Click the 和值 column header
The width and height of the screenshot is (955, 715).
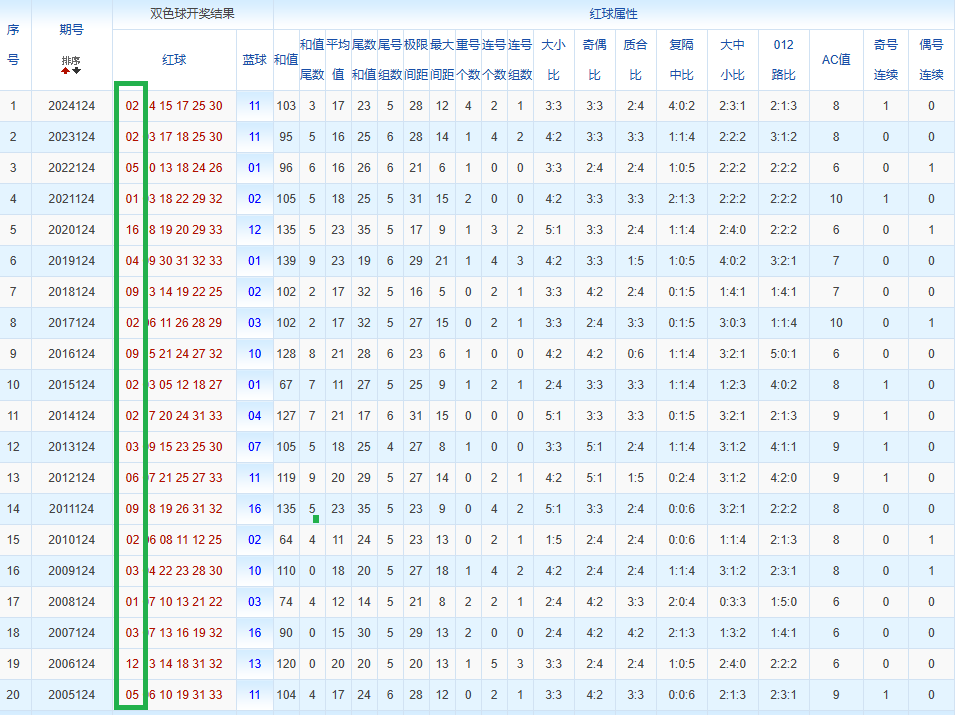(x=286, y=60)
